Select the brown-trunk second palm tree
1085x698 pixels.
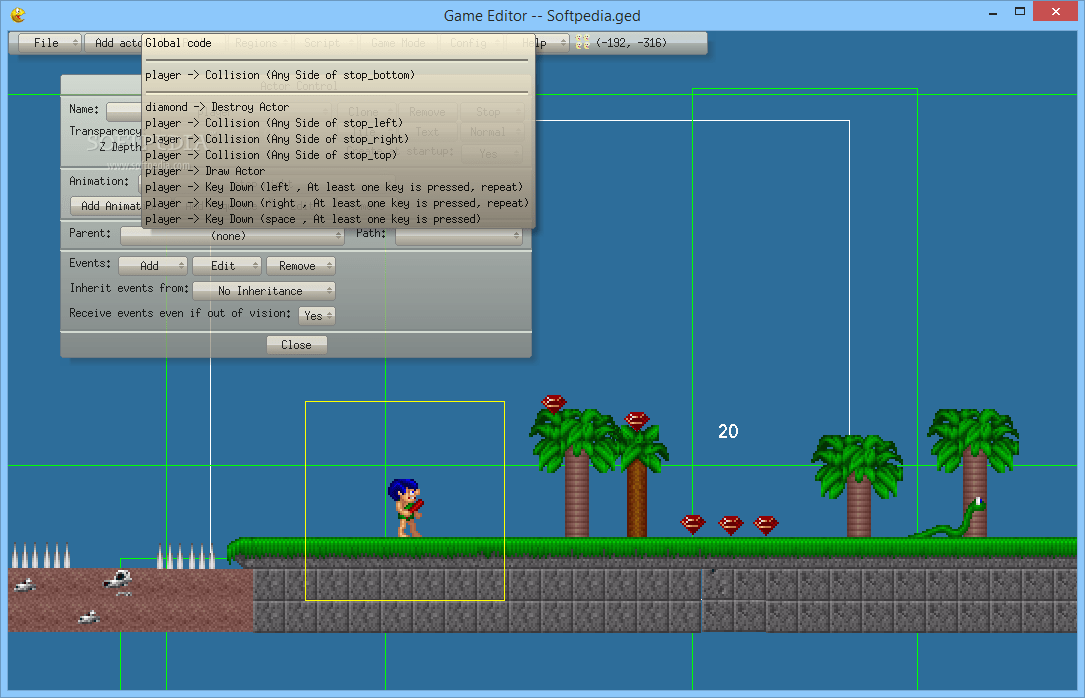pos(638,481)
